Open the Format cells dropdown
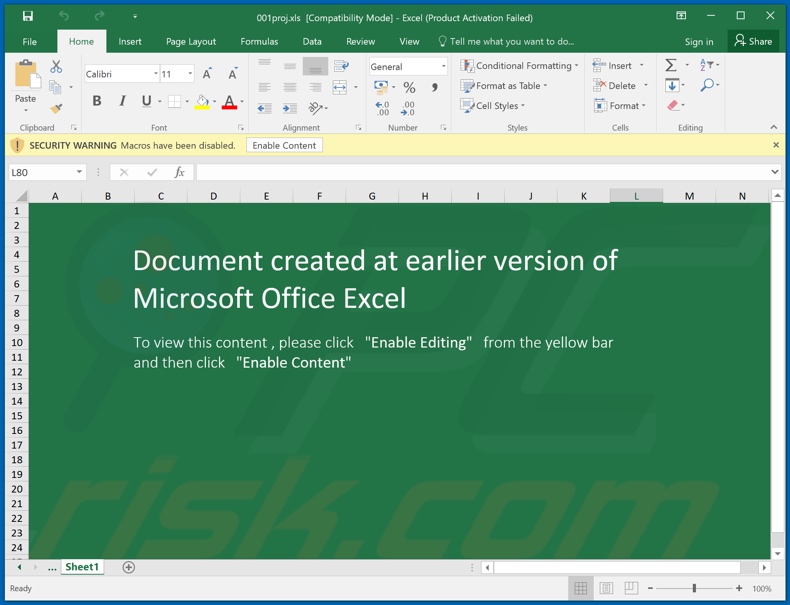The image size is (790, 605). pos(620,106)
